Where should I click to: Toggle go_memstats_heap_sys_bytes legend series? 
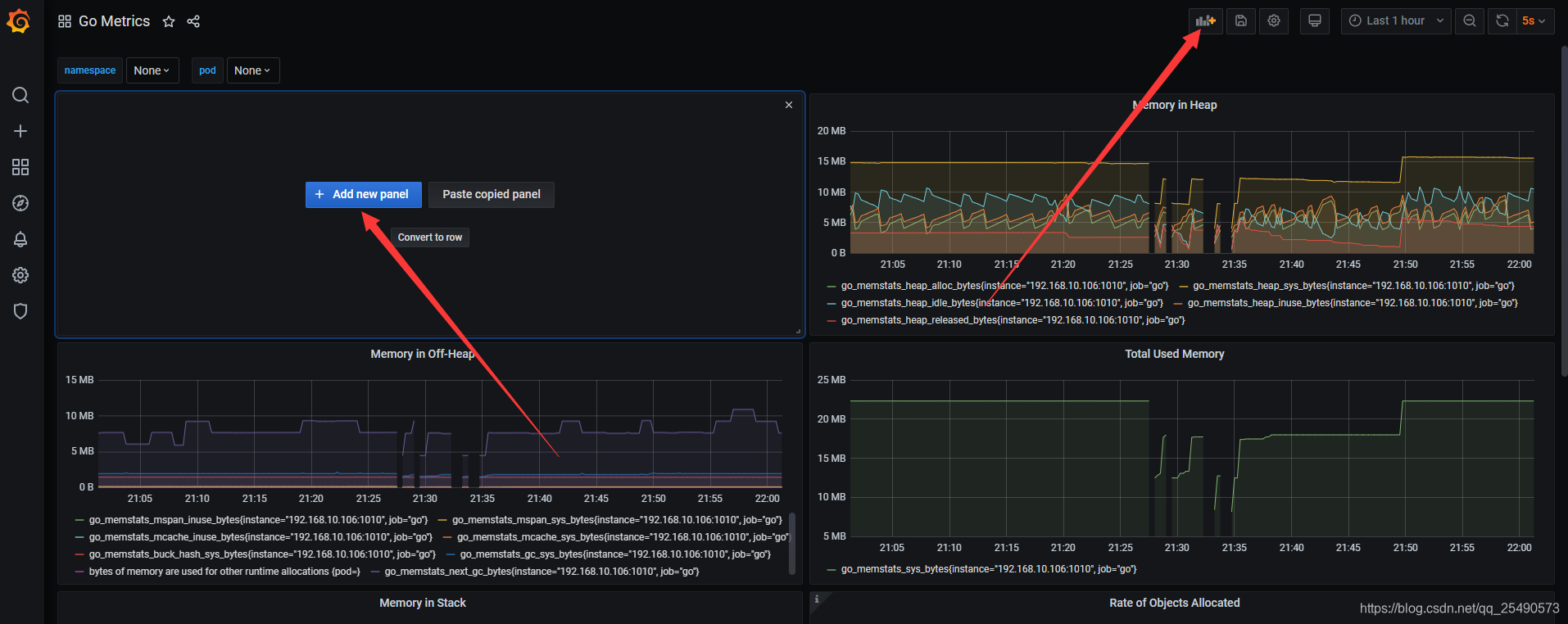tap(1353, 286)
